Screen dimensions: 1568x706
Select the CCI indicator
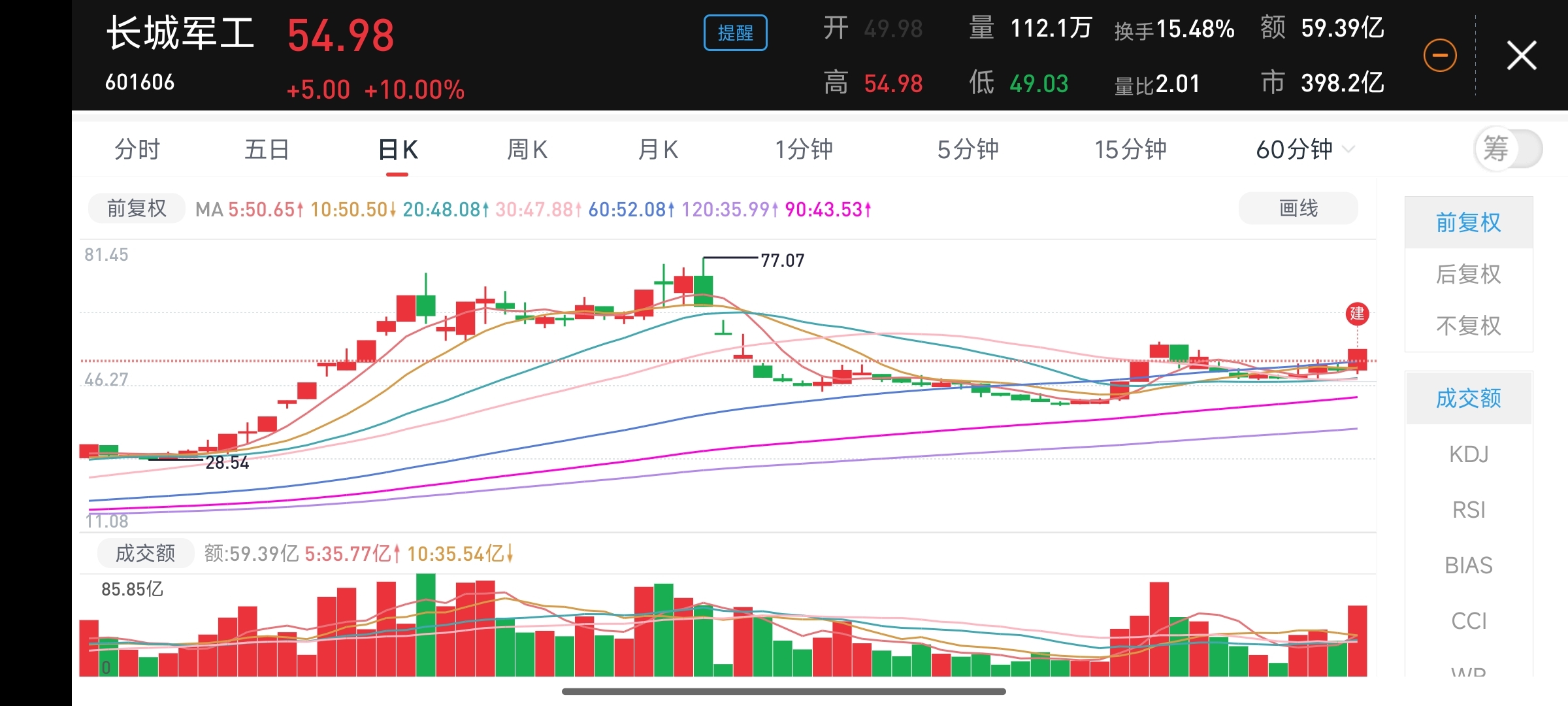[1468, 621]
